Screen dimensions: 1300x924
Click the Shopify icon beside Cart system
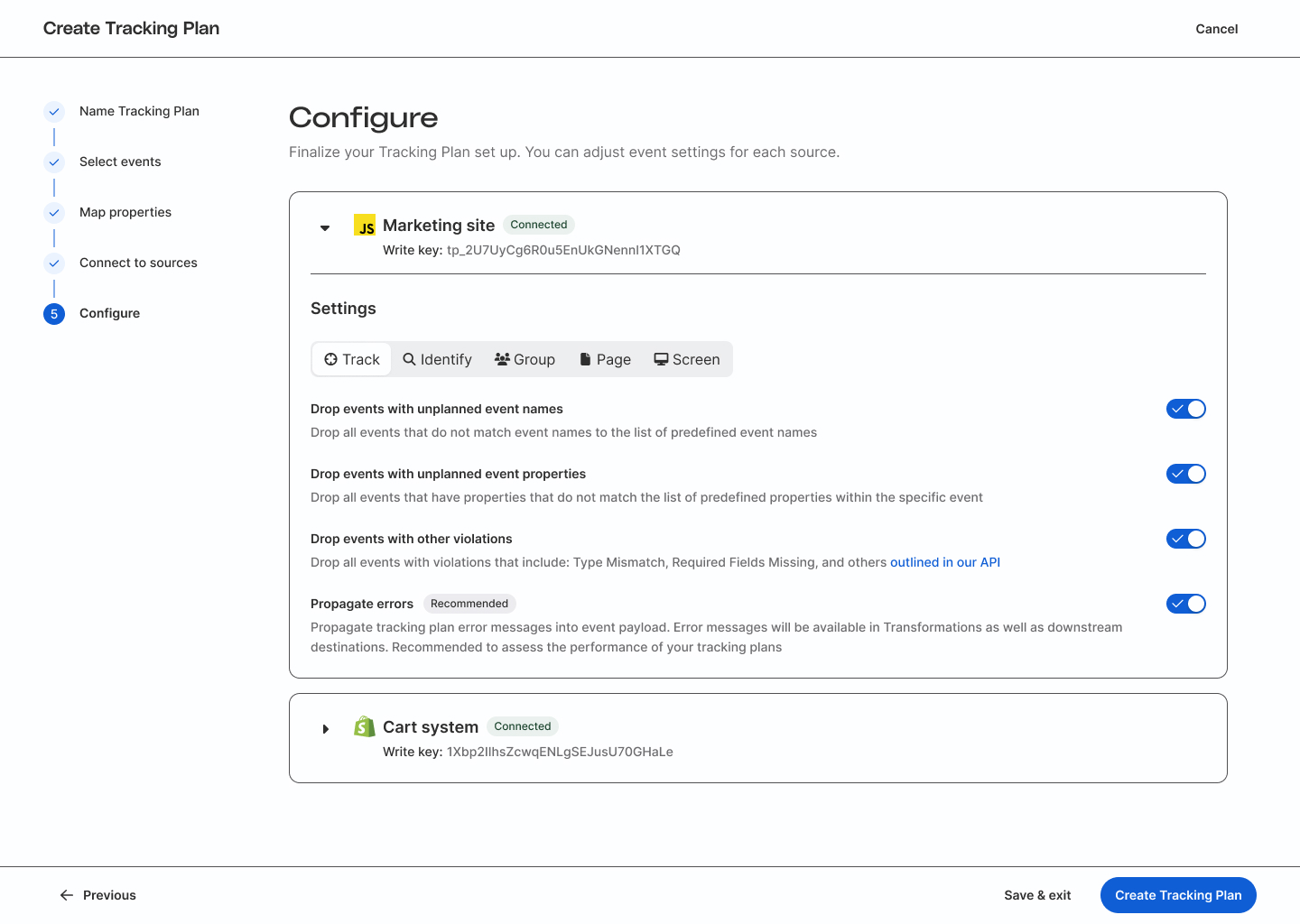(364, 726)
